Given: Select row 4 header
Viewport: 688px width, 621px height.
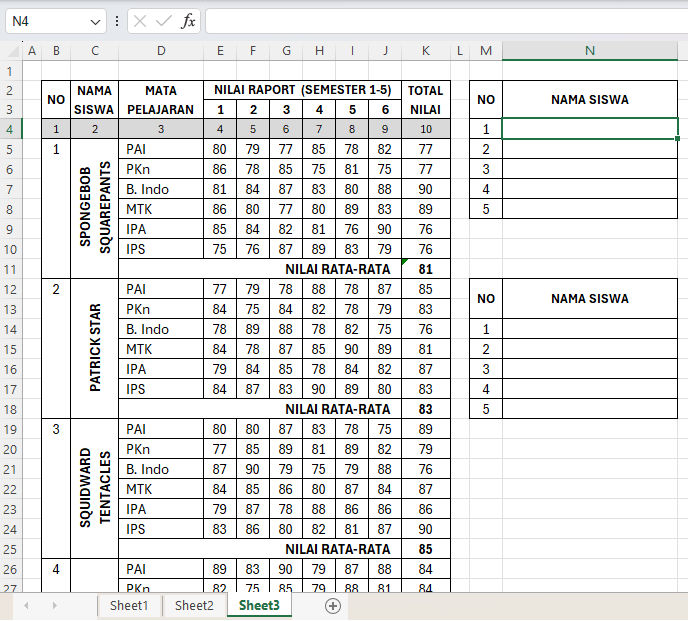Looking at the screenshot, I should pyautogui.click(x=11, y=129).
